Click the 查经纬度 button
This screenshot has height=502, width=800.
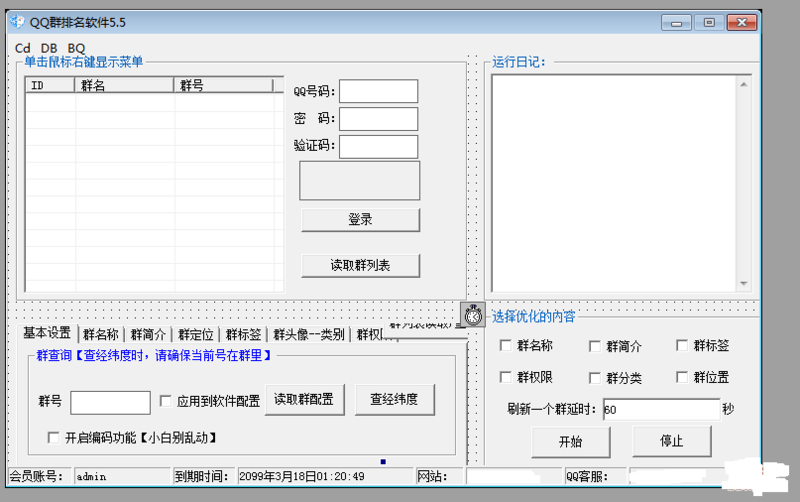(x=394, y=399)
